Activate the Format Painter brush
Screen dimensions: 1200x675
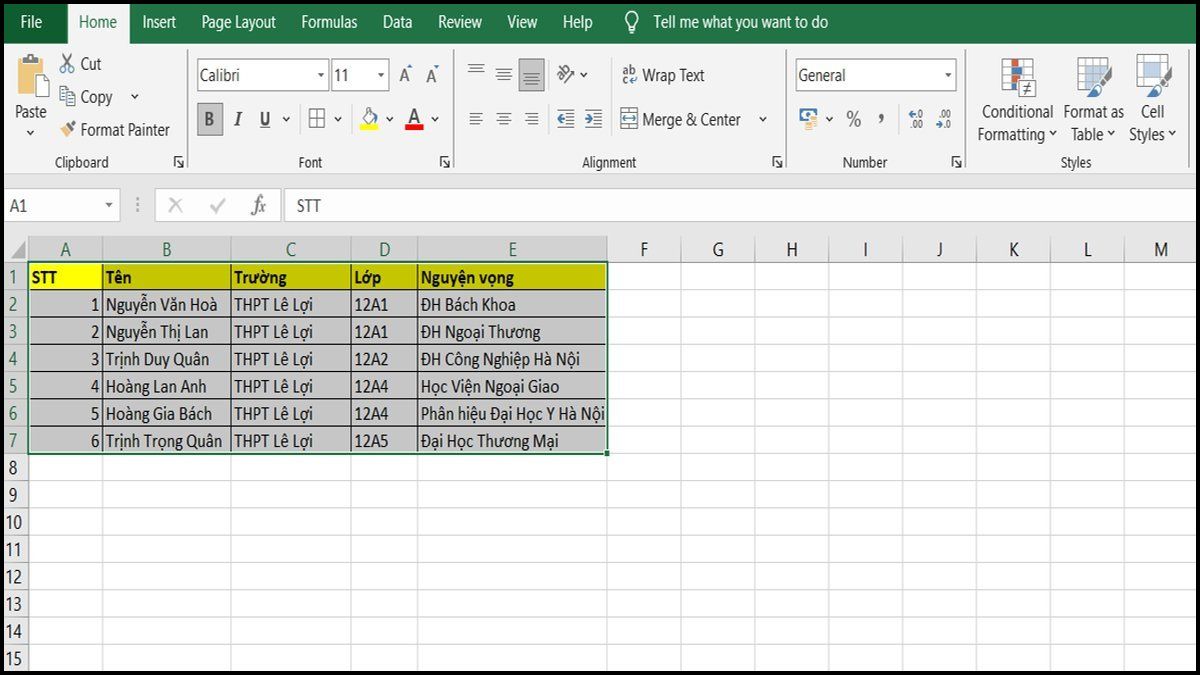[68, 130]
